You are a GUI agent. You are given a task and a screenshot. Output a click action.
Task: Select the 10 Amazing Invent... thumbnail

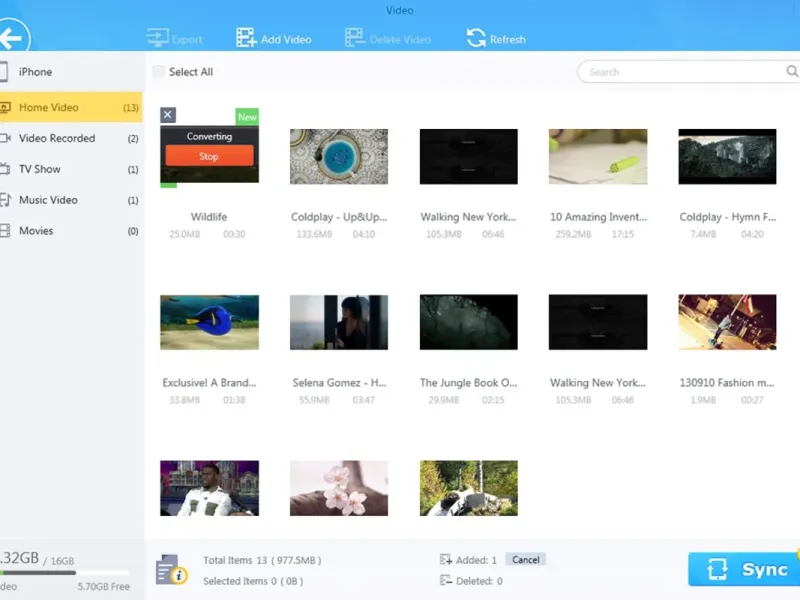598,156
